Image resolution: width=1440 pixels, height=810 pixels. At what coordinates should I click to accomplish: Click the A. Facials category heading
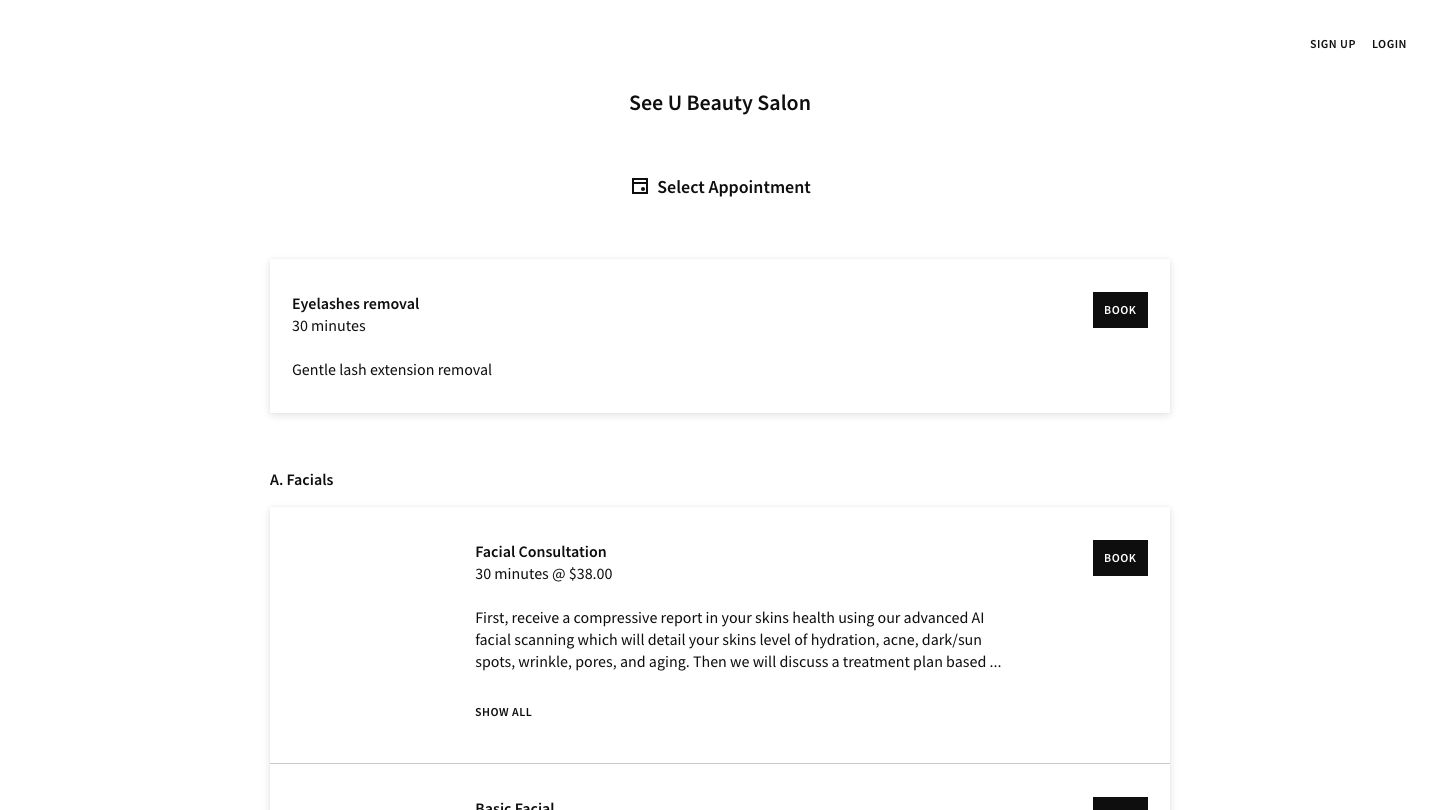[x=301, y=480]
